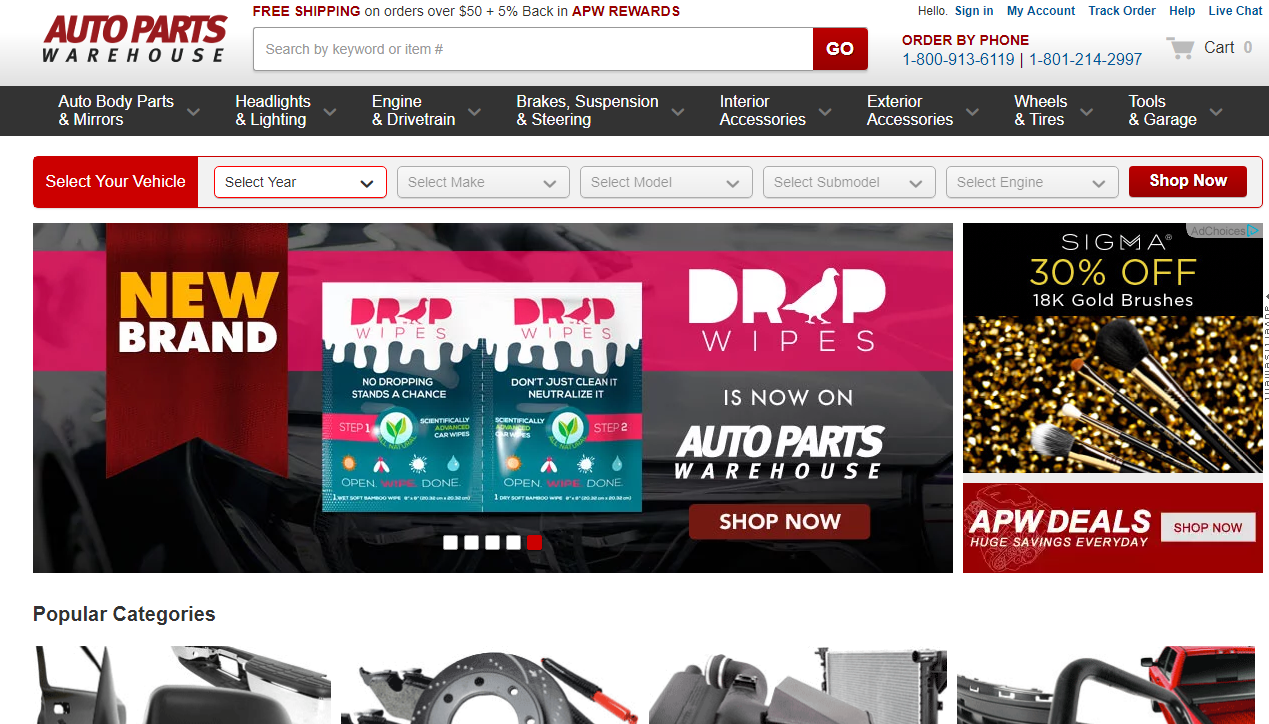1269x724 pixels.
Task: Click the Auto Parts Warehouse logo
Action: [133, 38]
